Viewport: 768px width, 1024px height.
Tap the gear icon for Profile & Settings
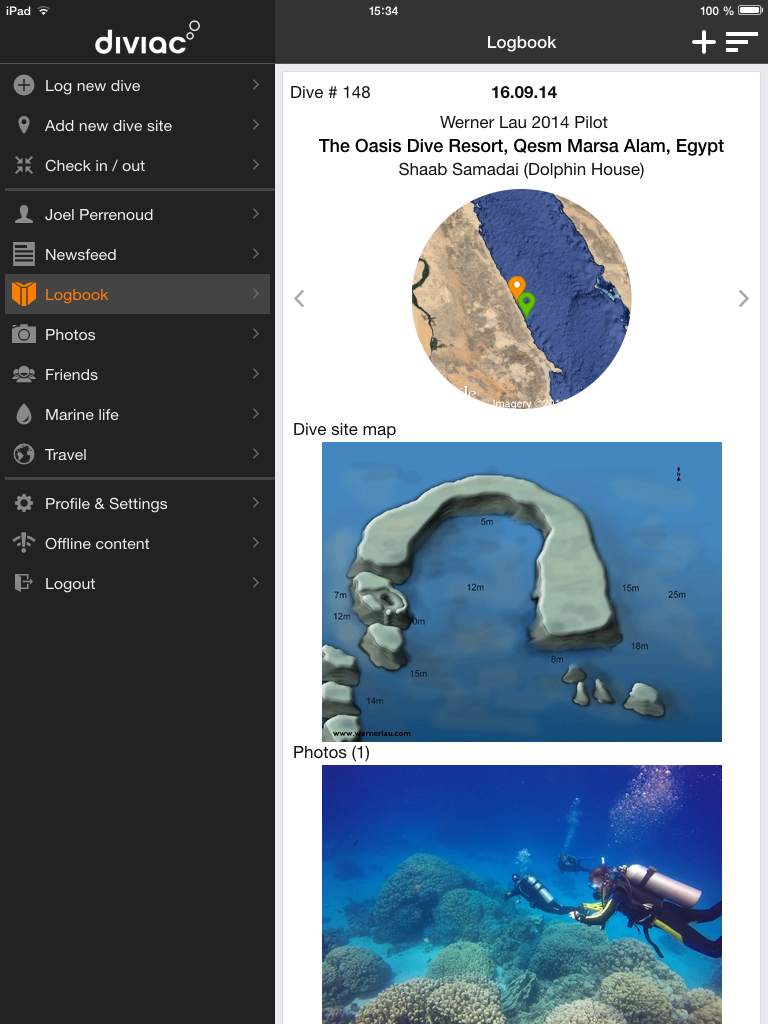pyautogui.click(x=24, y=503)
